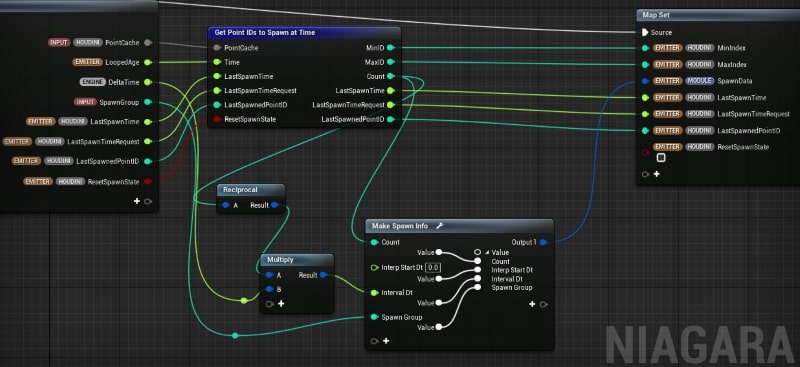Select the Get Point IDs to Spawn at Time title

[x=264, y=32]
